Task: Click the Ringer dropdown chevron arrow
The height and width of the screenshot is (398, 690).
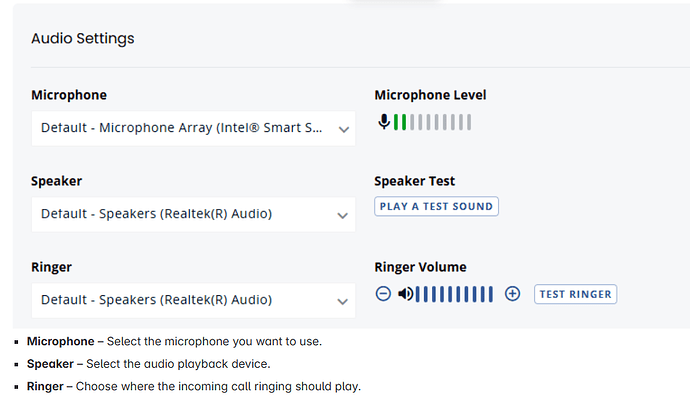Action: pyautogui.click(x=343, y=302)
